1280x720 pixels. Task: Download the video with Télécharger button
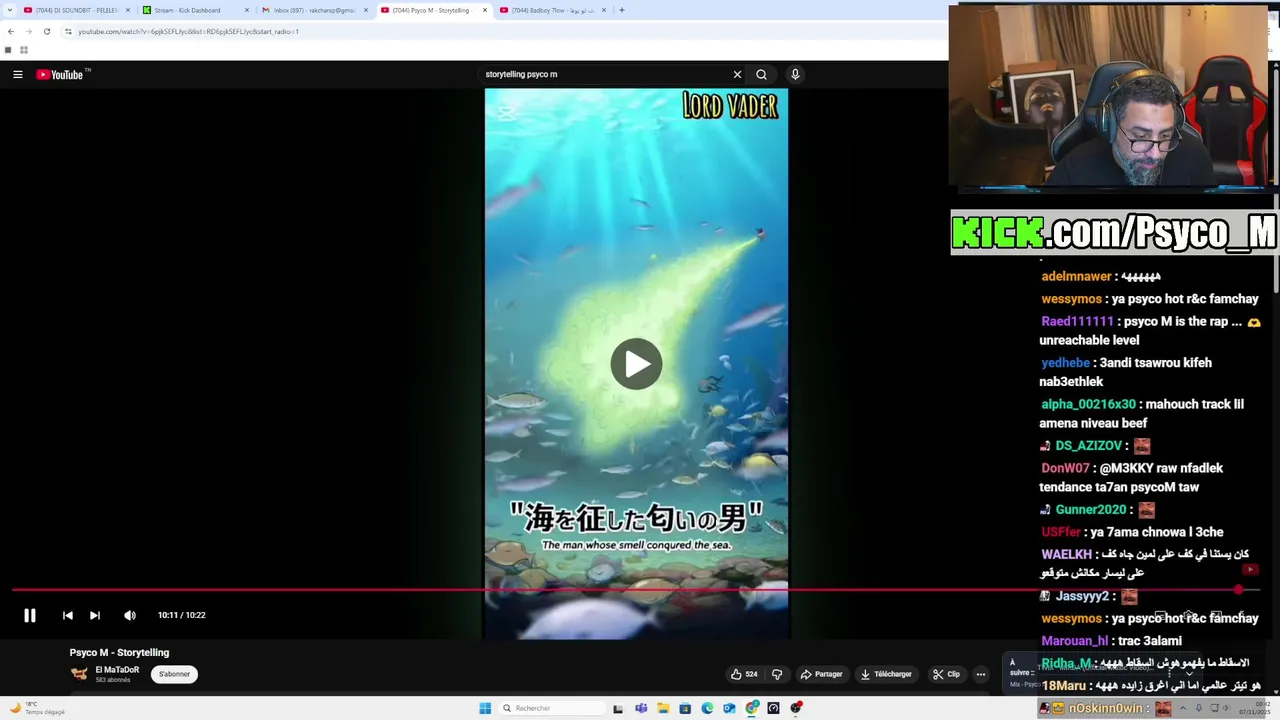tap(886, 674)
